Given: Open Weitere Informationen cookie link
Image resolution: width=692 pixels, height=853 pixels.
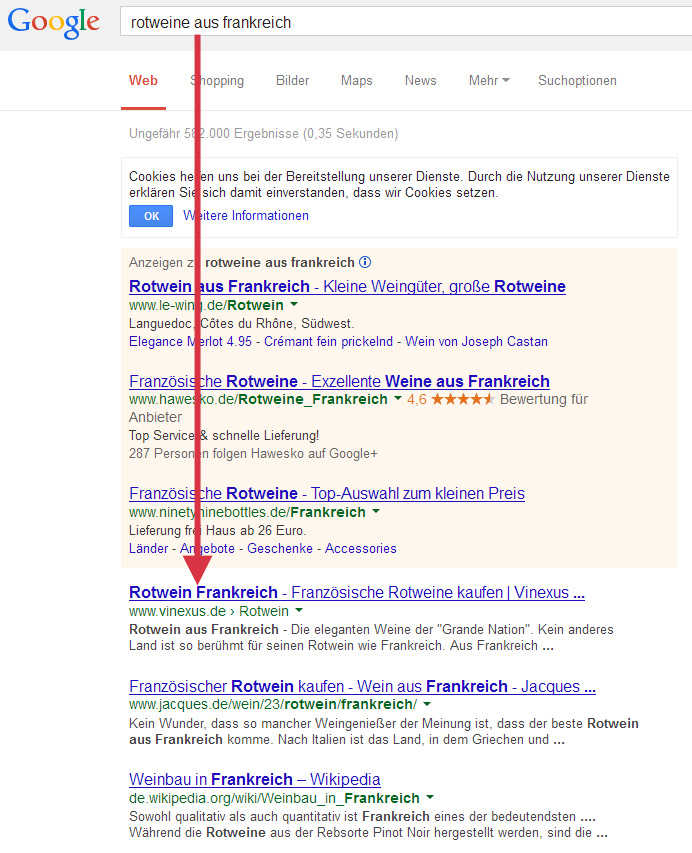Looking at the screenshot, I should click(x=246, y=215).
